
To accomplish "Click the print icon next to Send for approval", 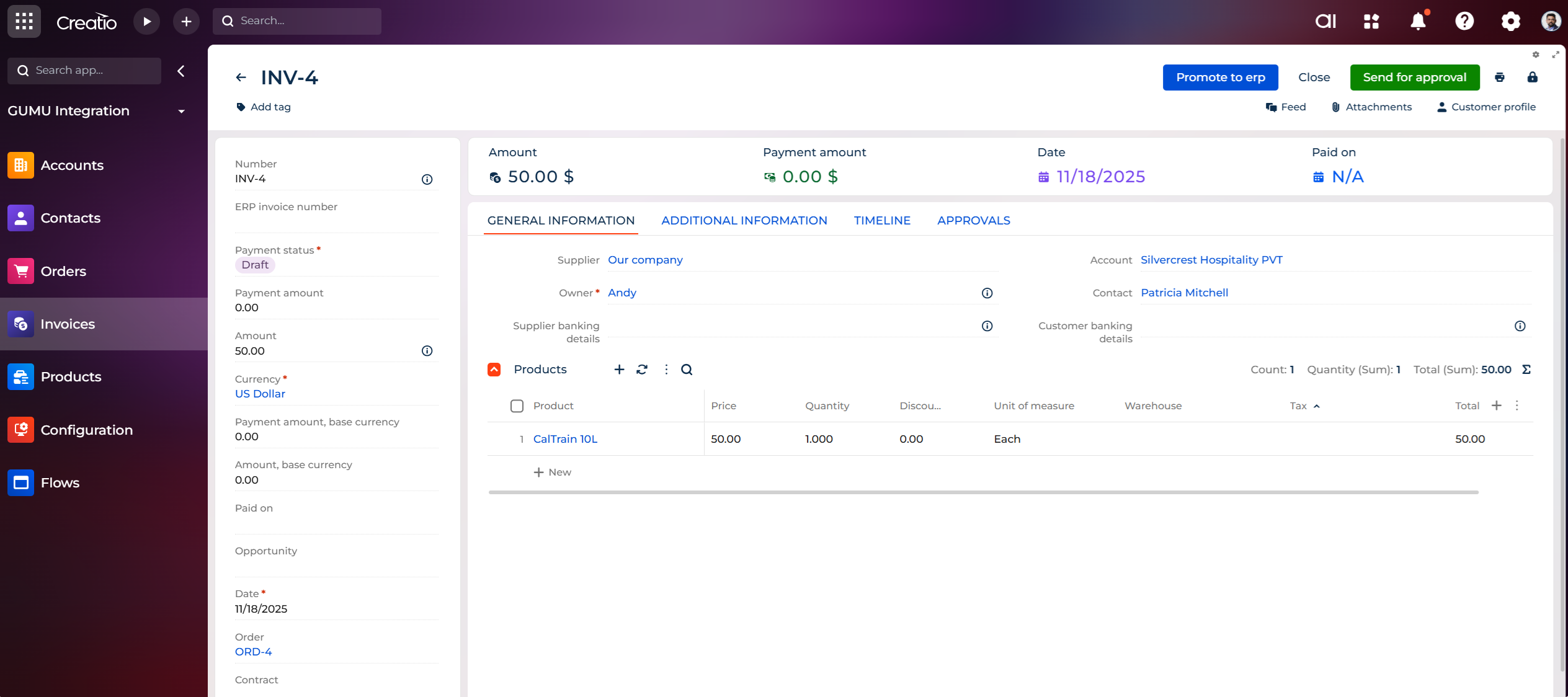I will tap(1499, 78).
